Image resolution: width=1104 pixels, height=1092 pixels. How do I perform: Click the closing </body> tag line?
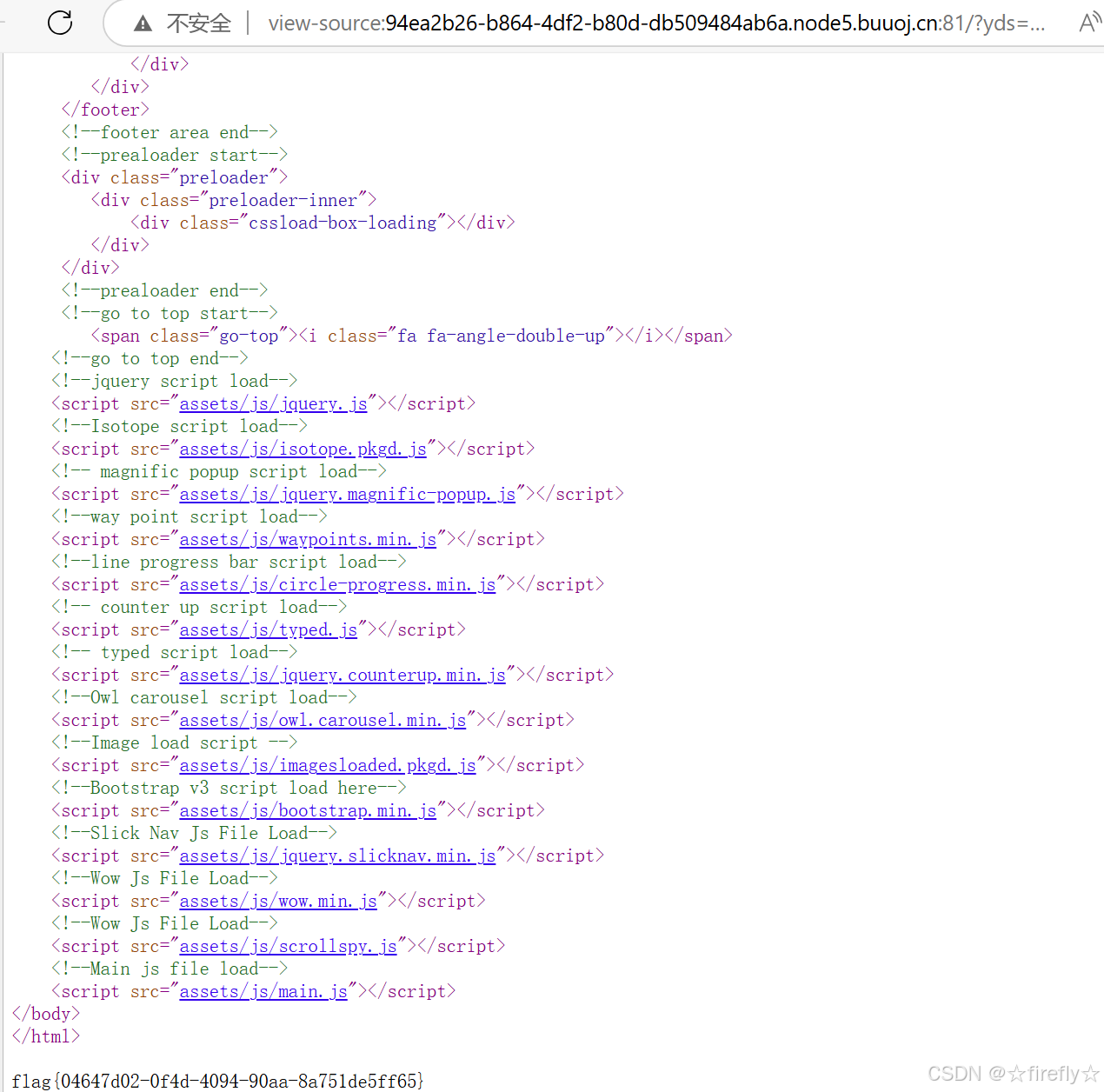pos(46,1014)
